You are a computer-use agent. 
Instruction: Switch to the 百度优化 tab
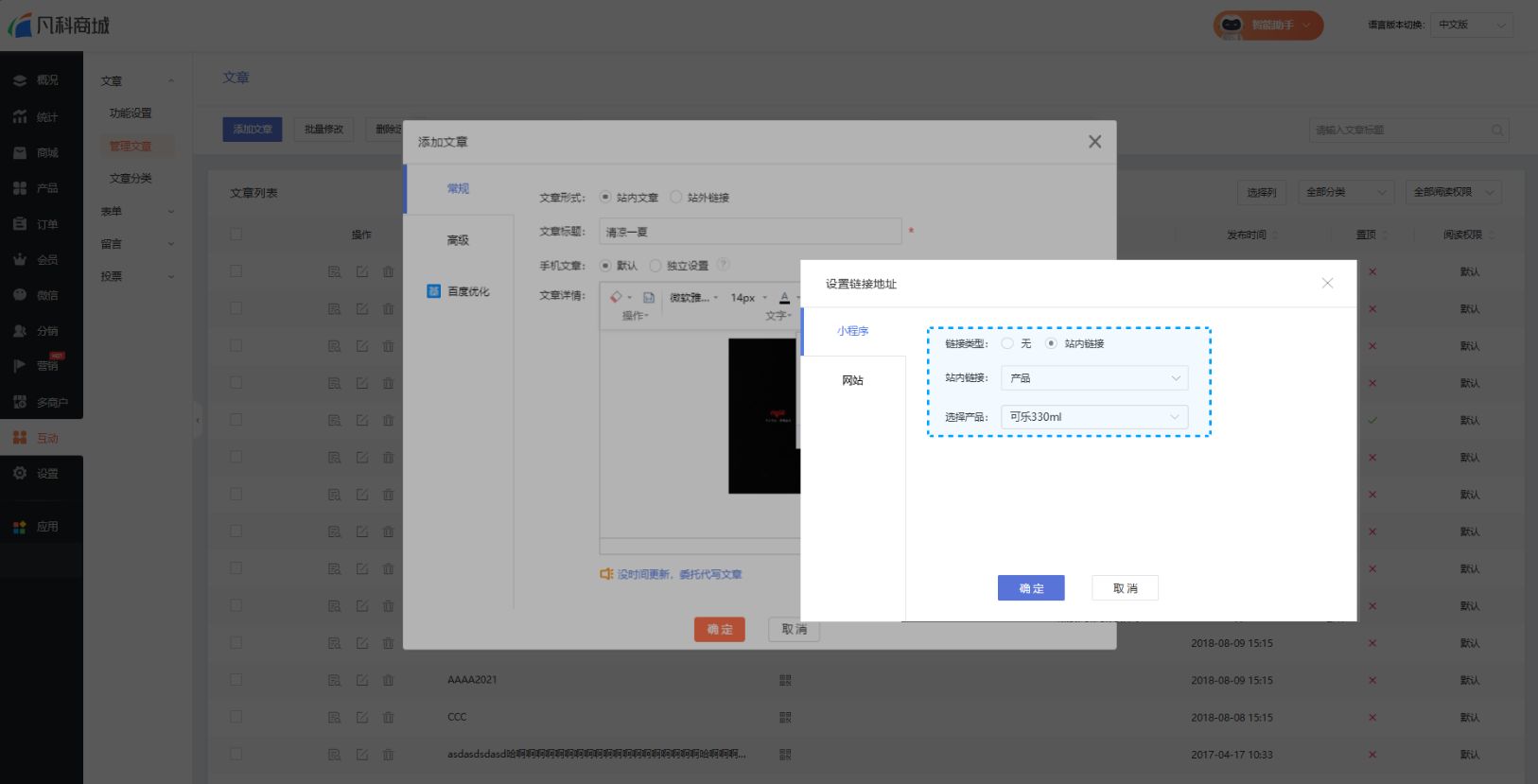coord(458,291)
